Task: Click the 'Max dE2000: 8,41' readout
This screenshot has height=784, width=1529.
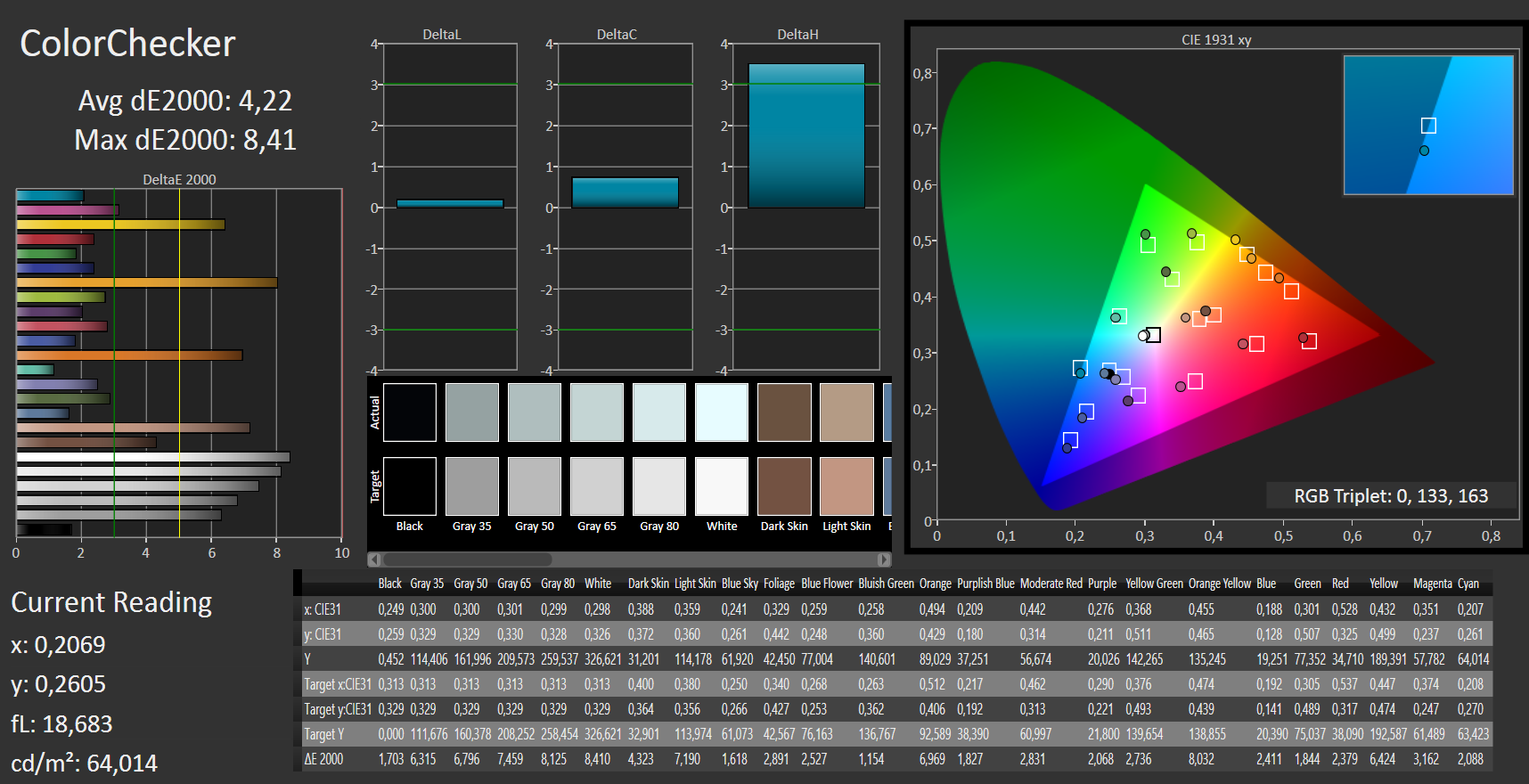Action: click(185, 140)
